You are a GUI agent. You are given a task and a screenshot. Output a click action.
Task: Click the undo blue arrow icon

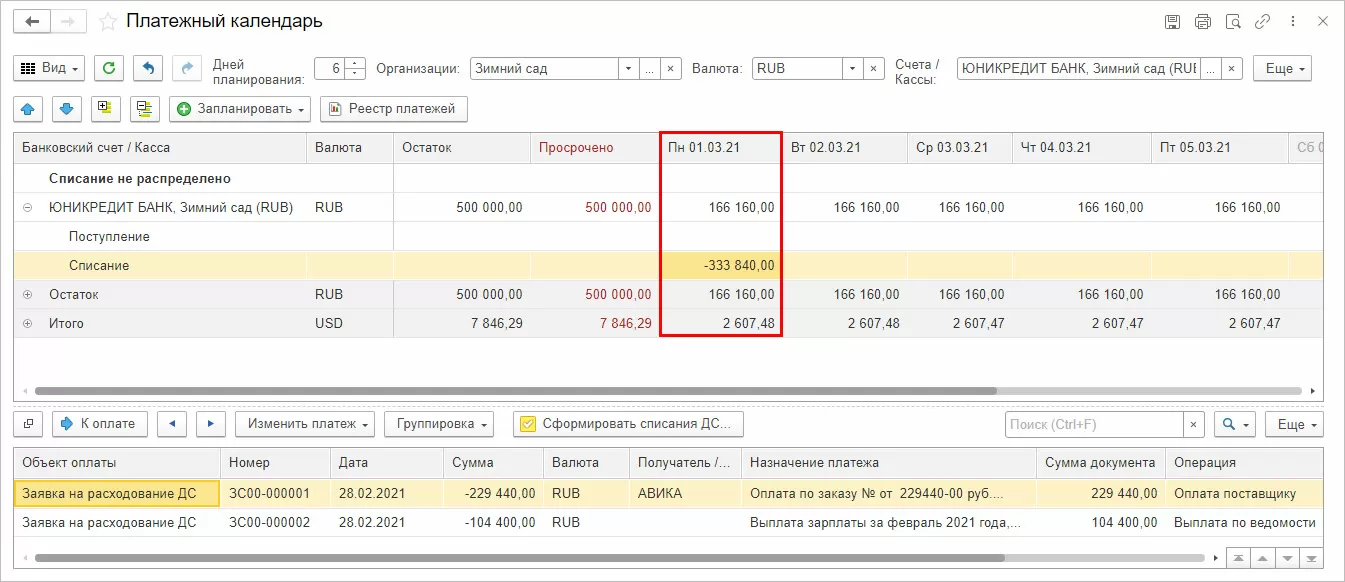point(148,68)
